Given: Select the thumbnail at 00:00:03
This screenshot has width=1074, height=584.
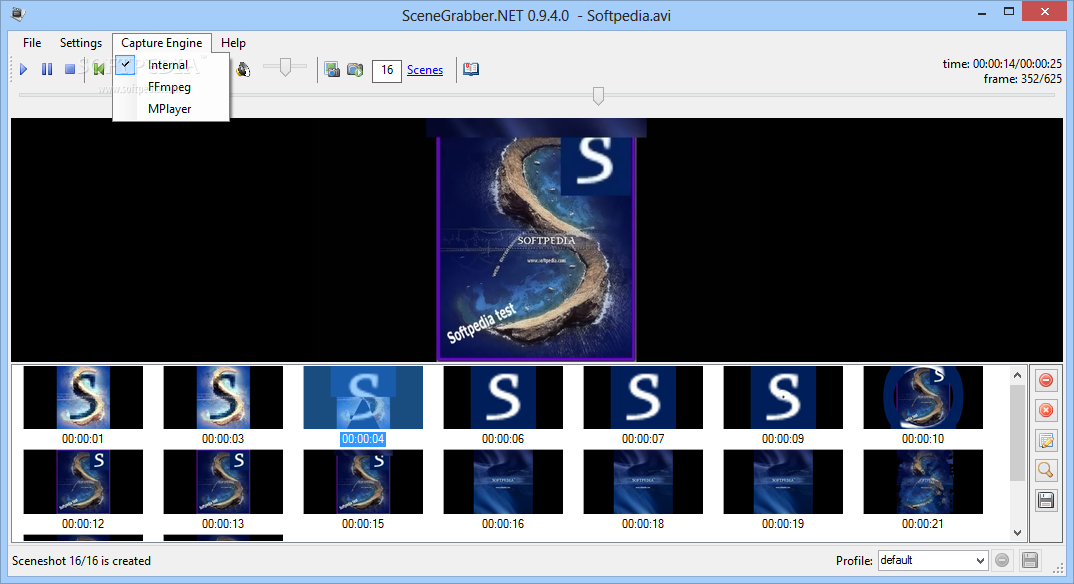Looking at the screenshot, I should pos(223,398).
